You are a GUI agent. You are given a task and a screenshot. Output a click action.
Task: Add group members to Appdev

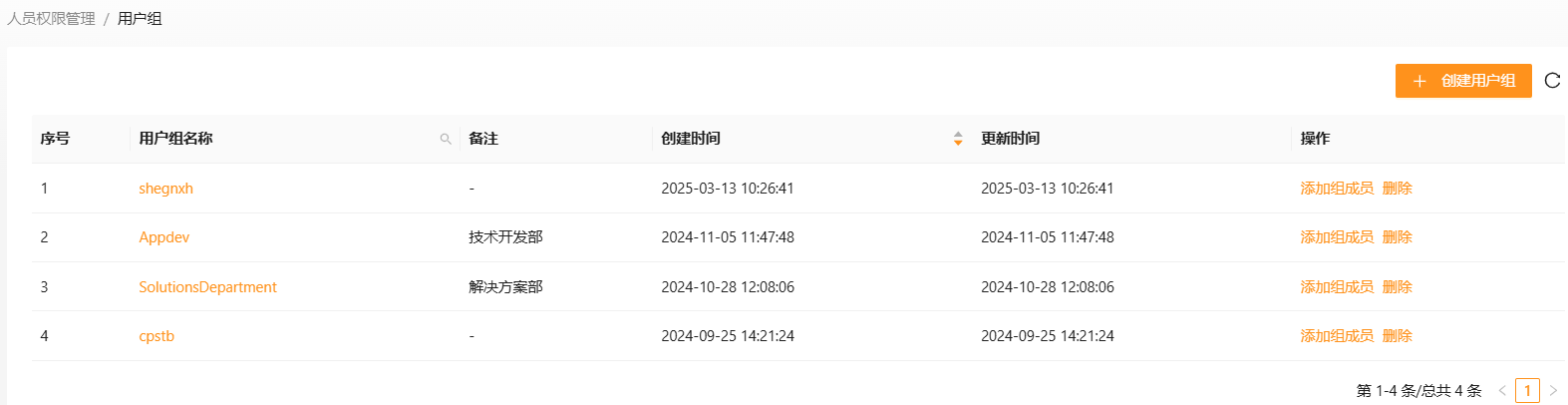point(1336,237)
